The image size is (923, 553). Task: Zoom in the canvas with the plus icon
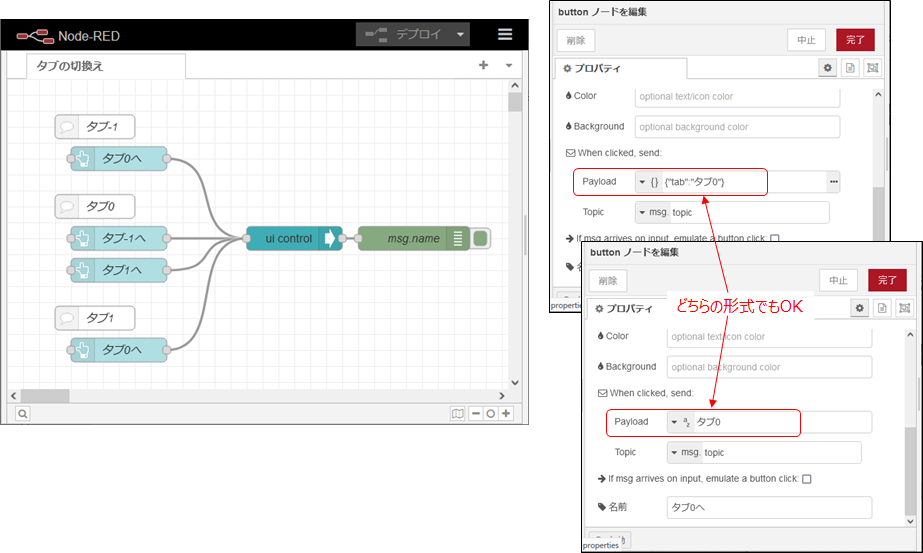(507, 413)
